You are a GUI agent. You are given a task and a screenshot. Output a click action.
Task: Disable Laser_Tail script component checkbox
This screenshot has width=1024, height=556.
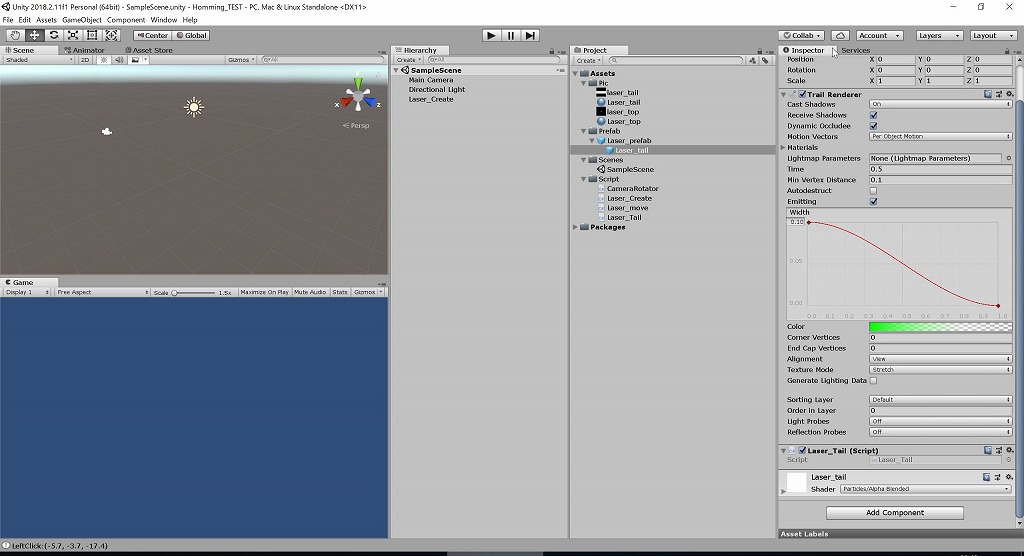click(802, 450)
